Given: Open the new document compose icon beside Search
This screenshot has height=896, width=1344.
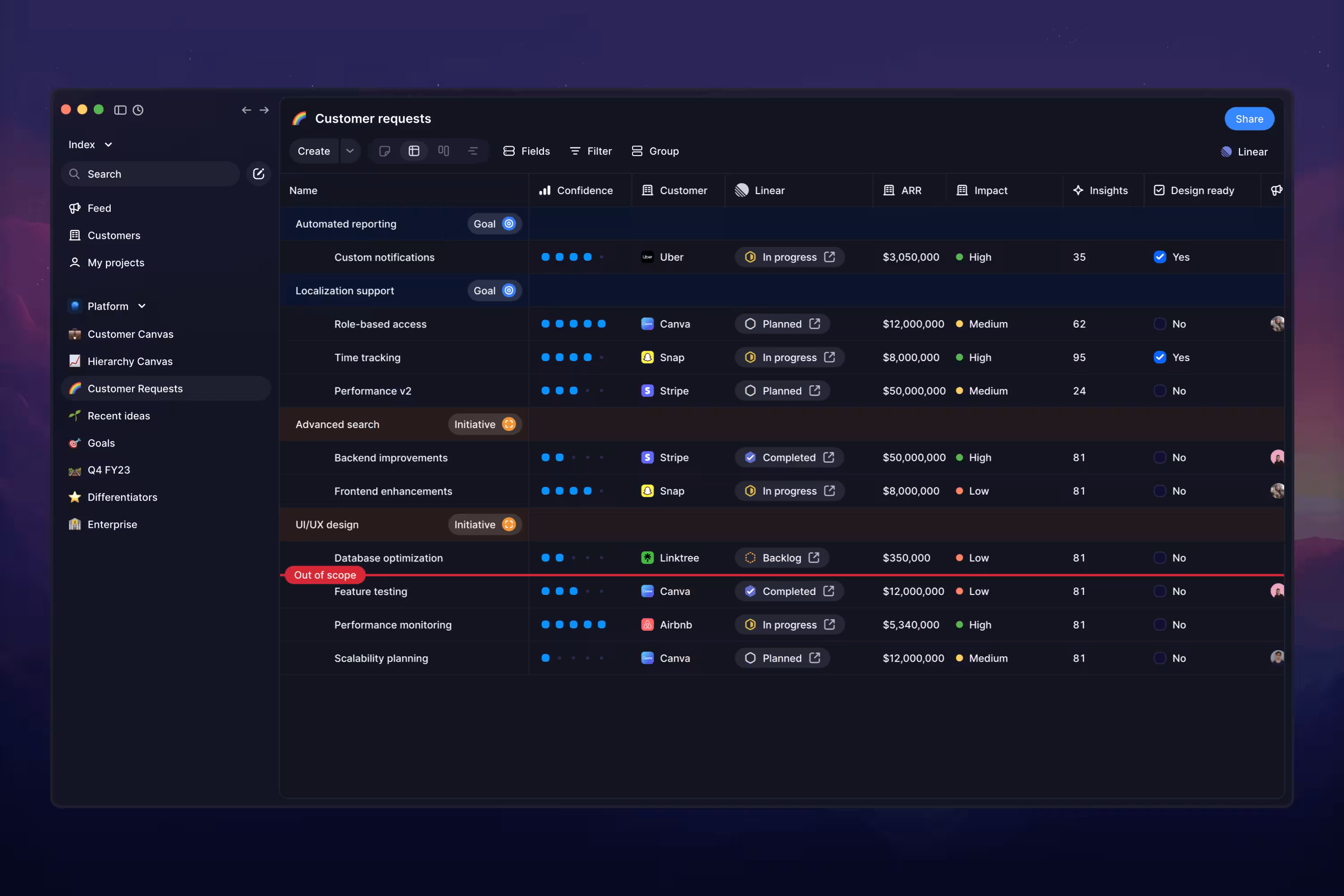Looking at the screenshot, I should (x=258, y=174).
